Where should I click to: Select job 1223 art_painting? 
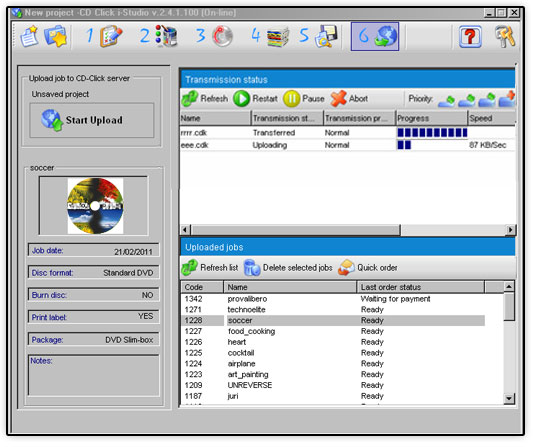[x=333, y=376]
